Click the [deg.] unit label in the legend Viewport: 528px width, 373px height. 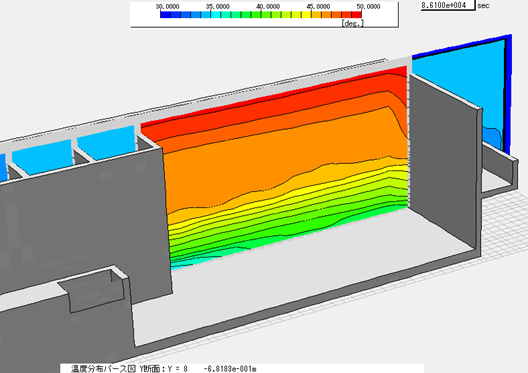tap(353, 23)
